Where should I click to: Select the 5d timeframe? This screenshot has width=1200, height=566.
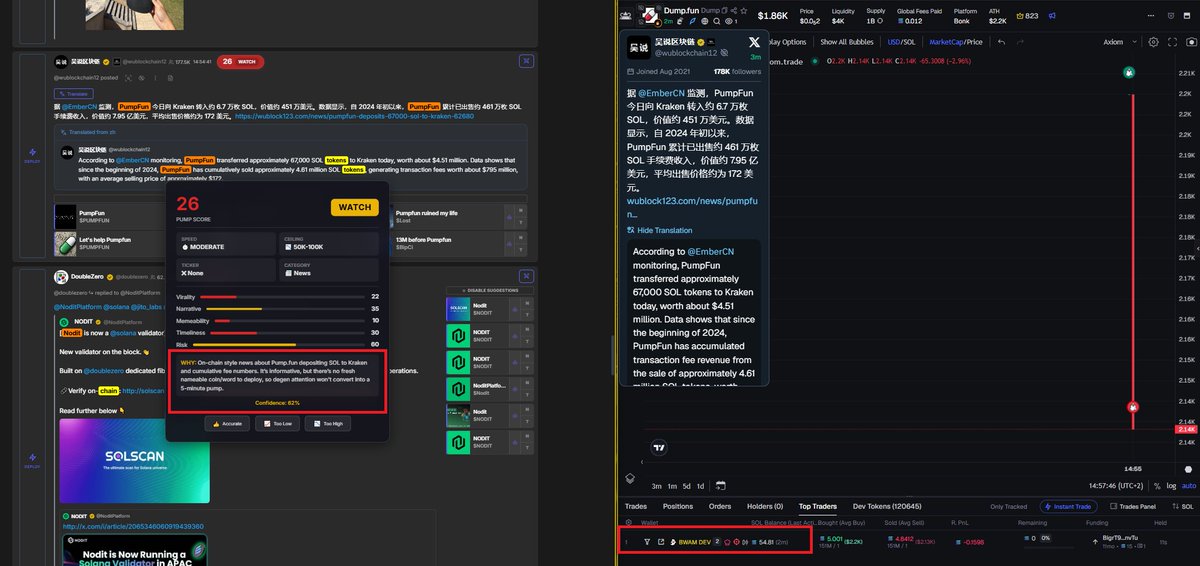pos(686,486)
